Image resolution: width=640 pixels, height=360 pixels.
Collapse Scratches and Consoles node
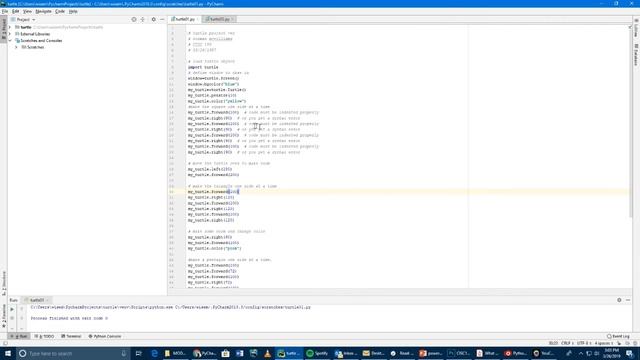(x=10, y=41)
